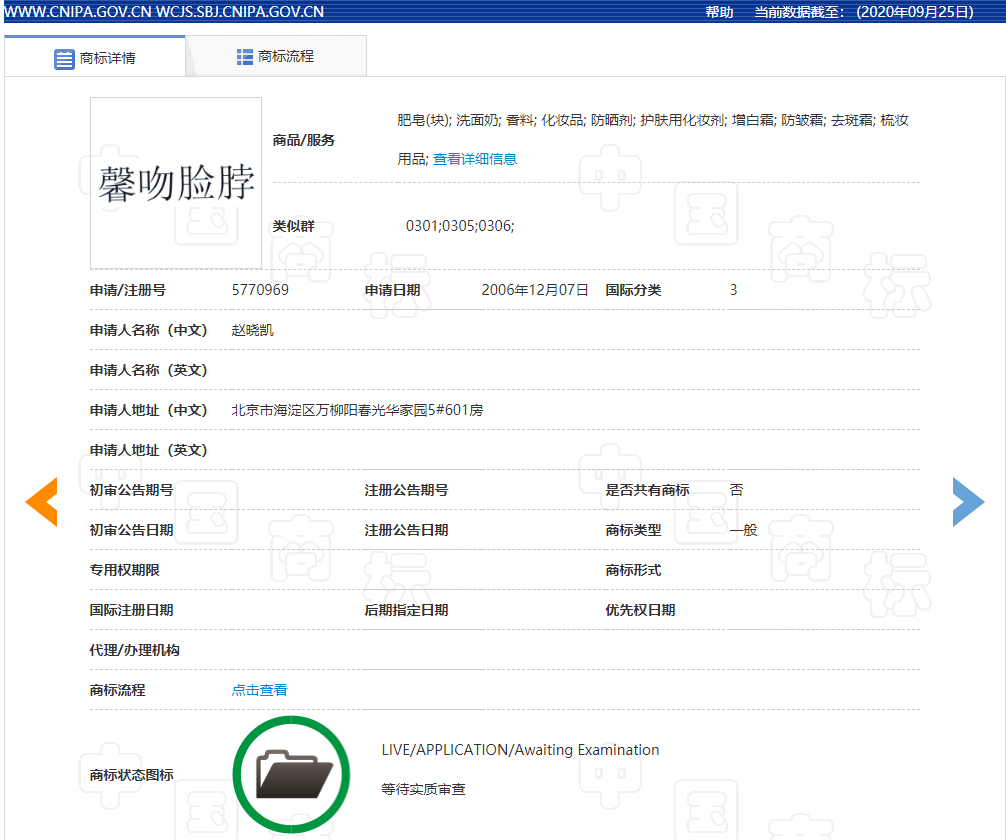Click the 后期指定日期 label

(x=406, y=610)
